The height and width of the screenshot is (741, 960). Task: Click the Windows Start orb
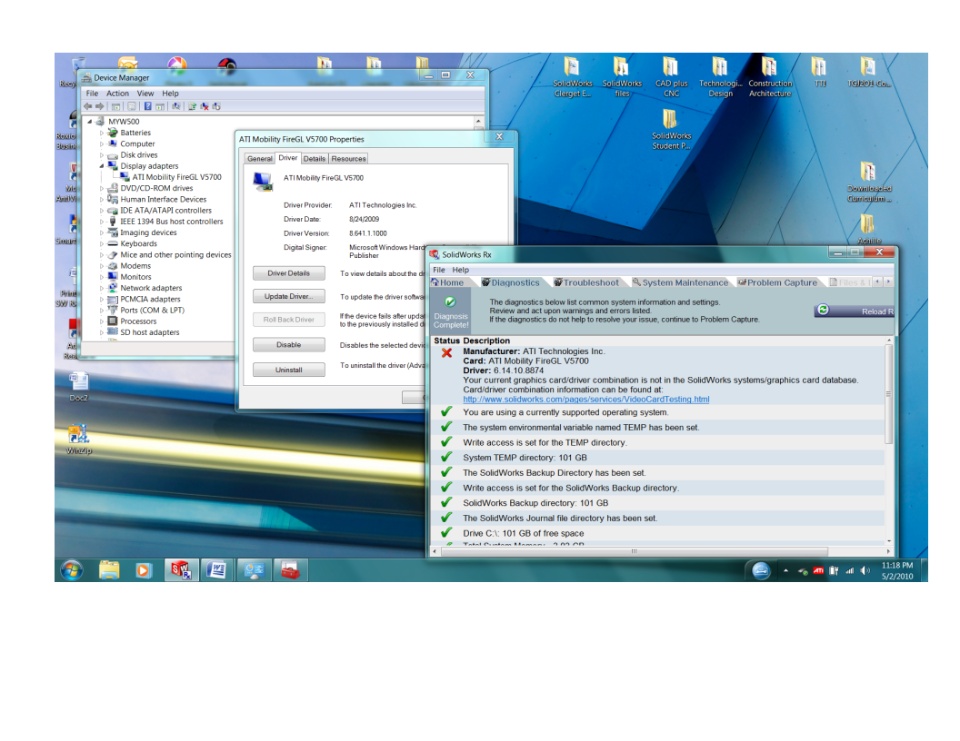pyautogui.click(x=72, y=570)
